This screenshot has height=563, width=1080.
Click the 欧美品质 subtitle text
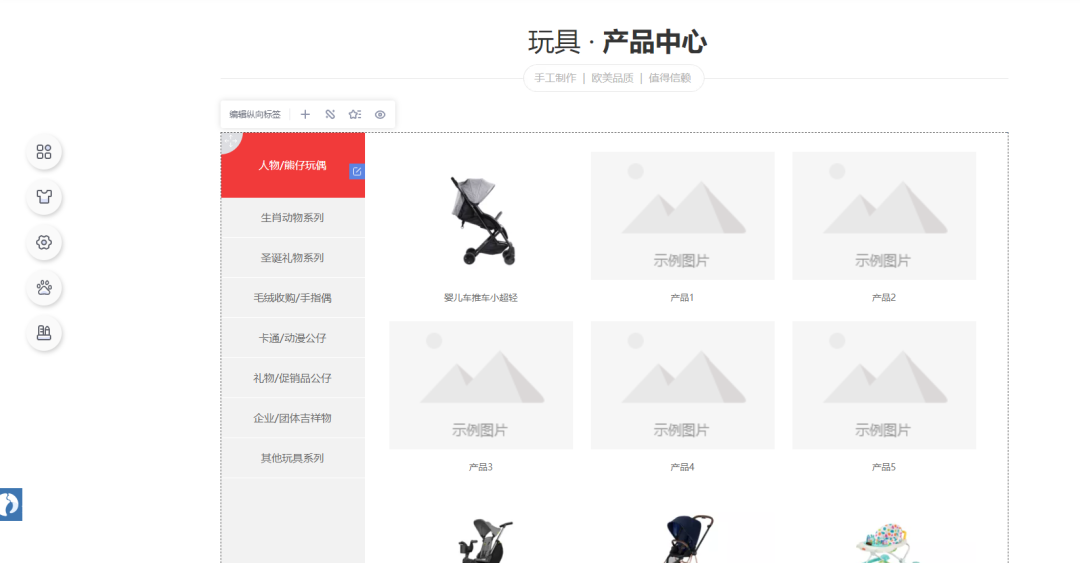(612, 78)
